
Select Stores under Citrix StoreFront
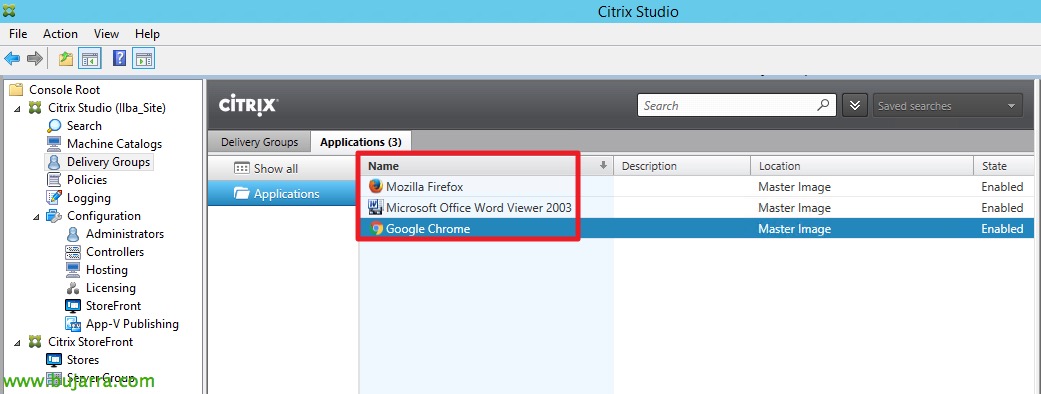(83, 359)
